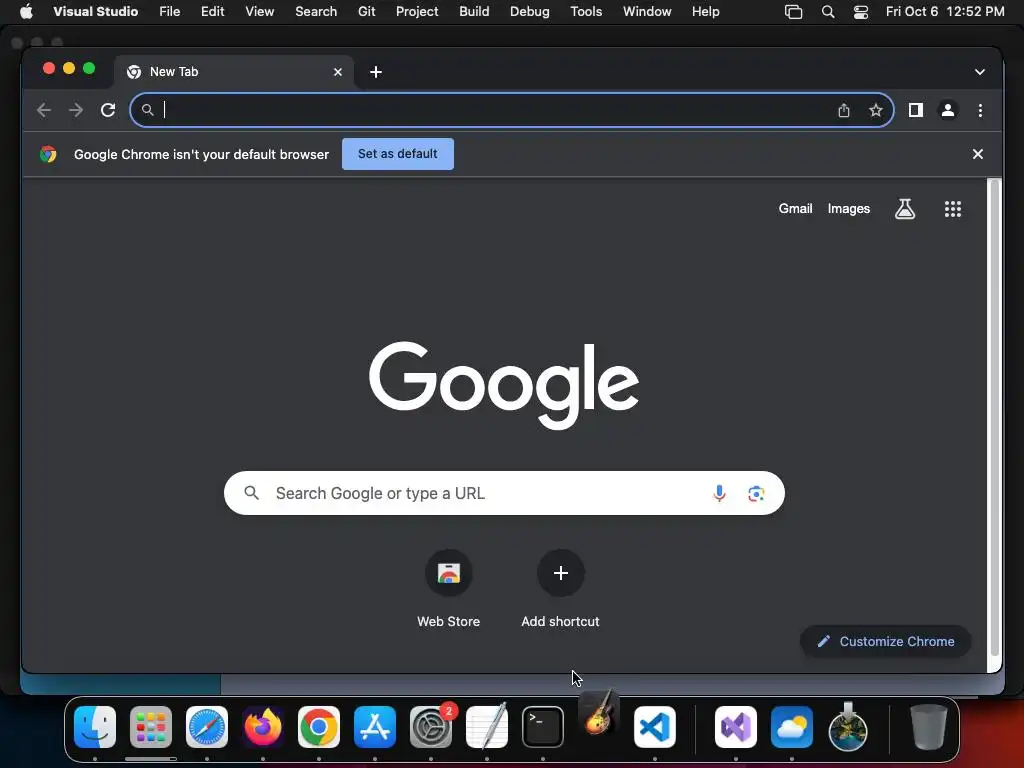Open App Store from the Dock
Image resolution: width=1024 pixels, height=768 pixels.
375,727
